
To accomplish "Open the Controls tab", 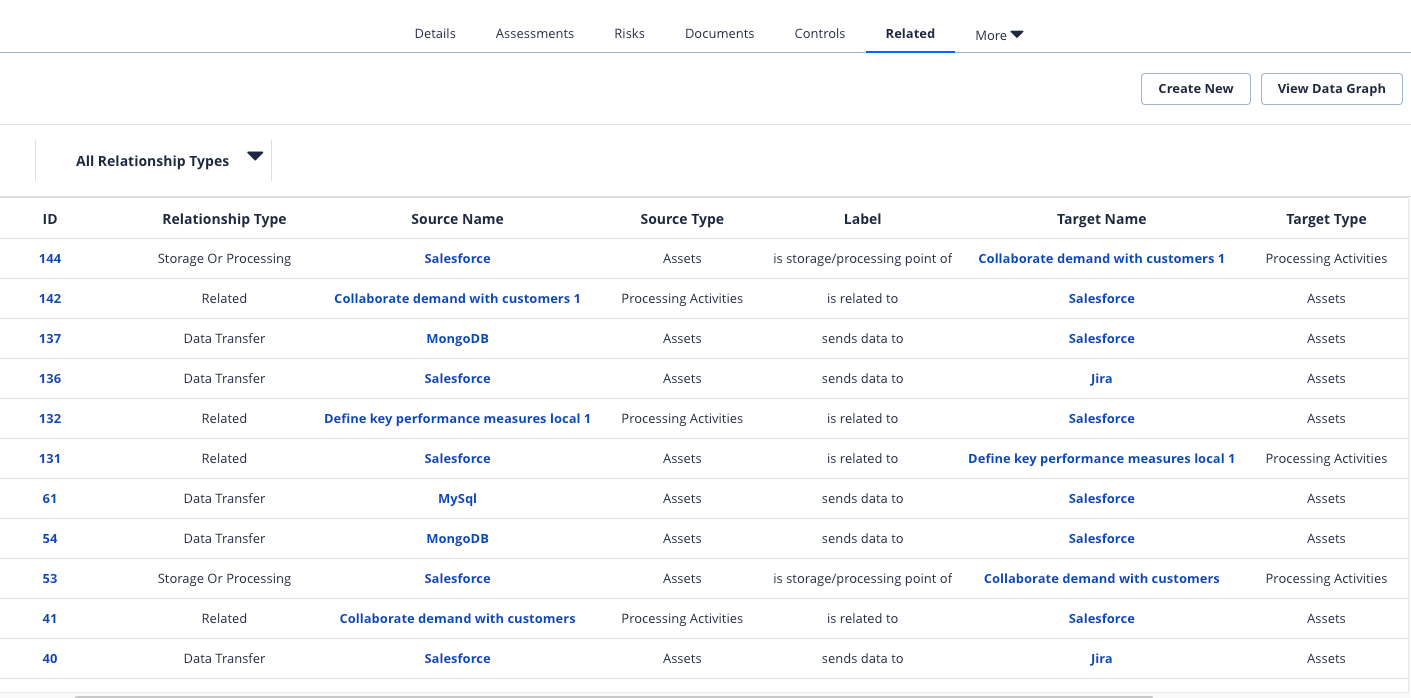I will [x=819, y=33].
